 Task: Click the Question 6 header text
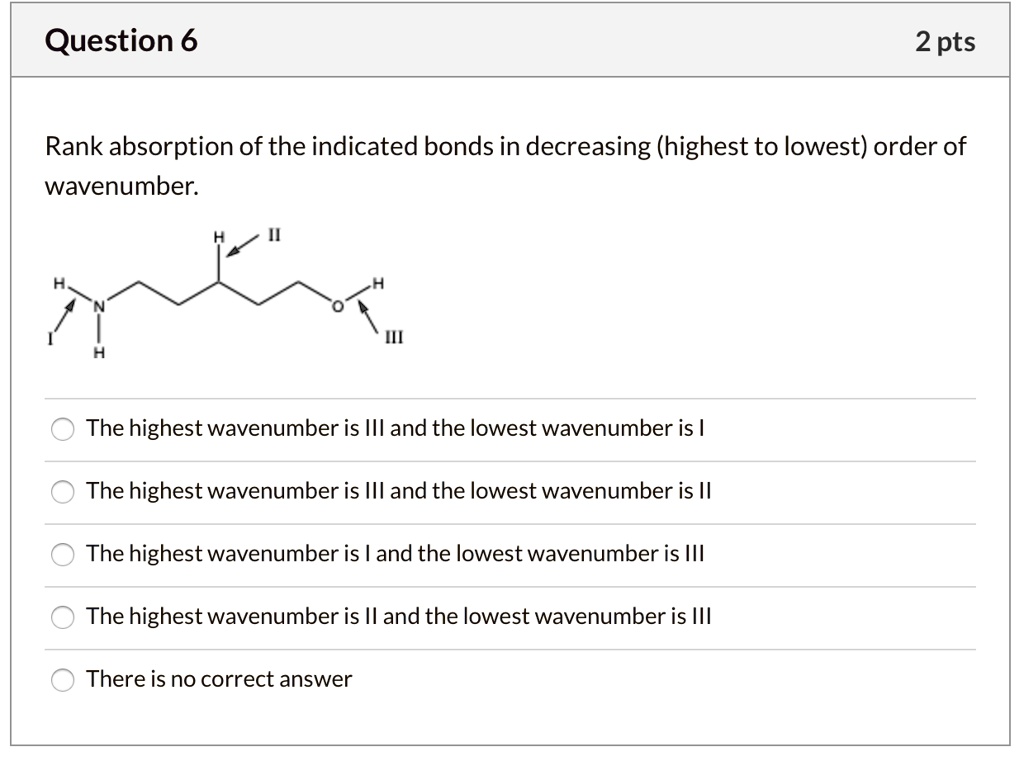point(120,40)
